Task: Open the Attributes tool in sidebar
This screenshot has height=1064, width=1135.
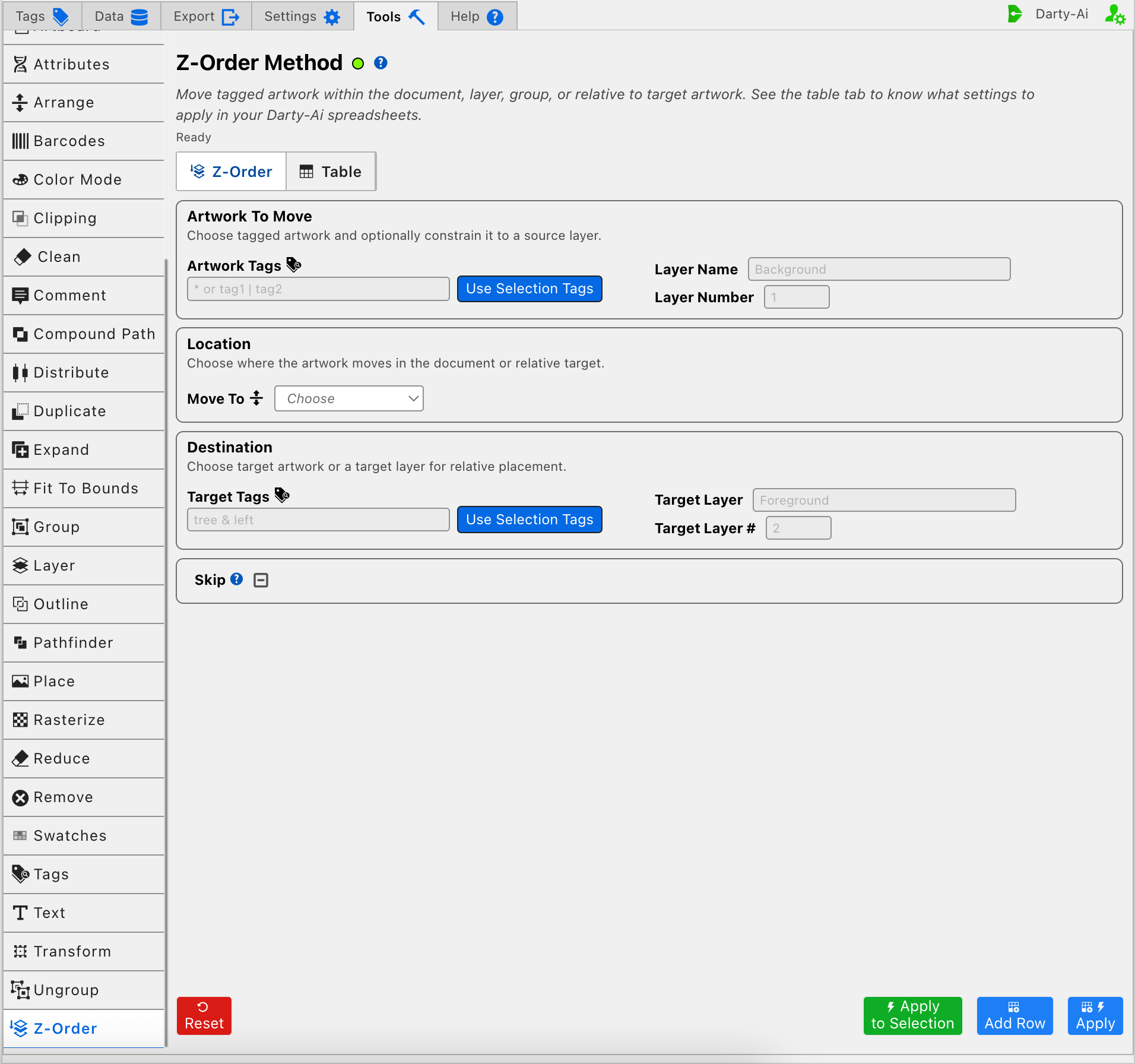Action: click(x=84, y=64)
